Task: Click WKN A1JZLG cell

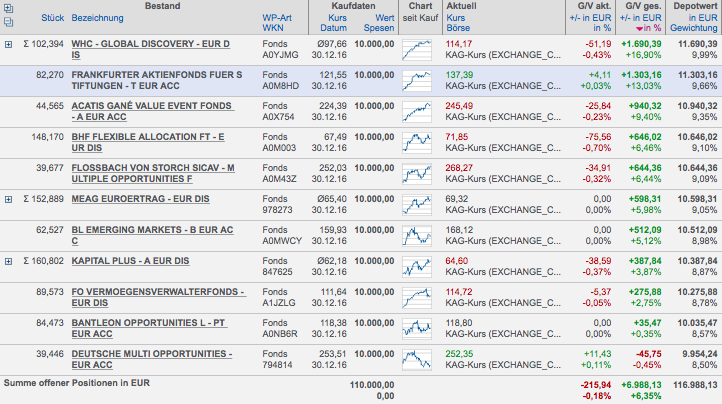Action: [279, 303]
